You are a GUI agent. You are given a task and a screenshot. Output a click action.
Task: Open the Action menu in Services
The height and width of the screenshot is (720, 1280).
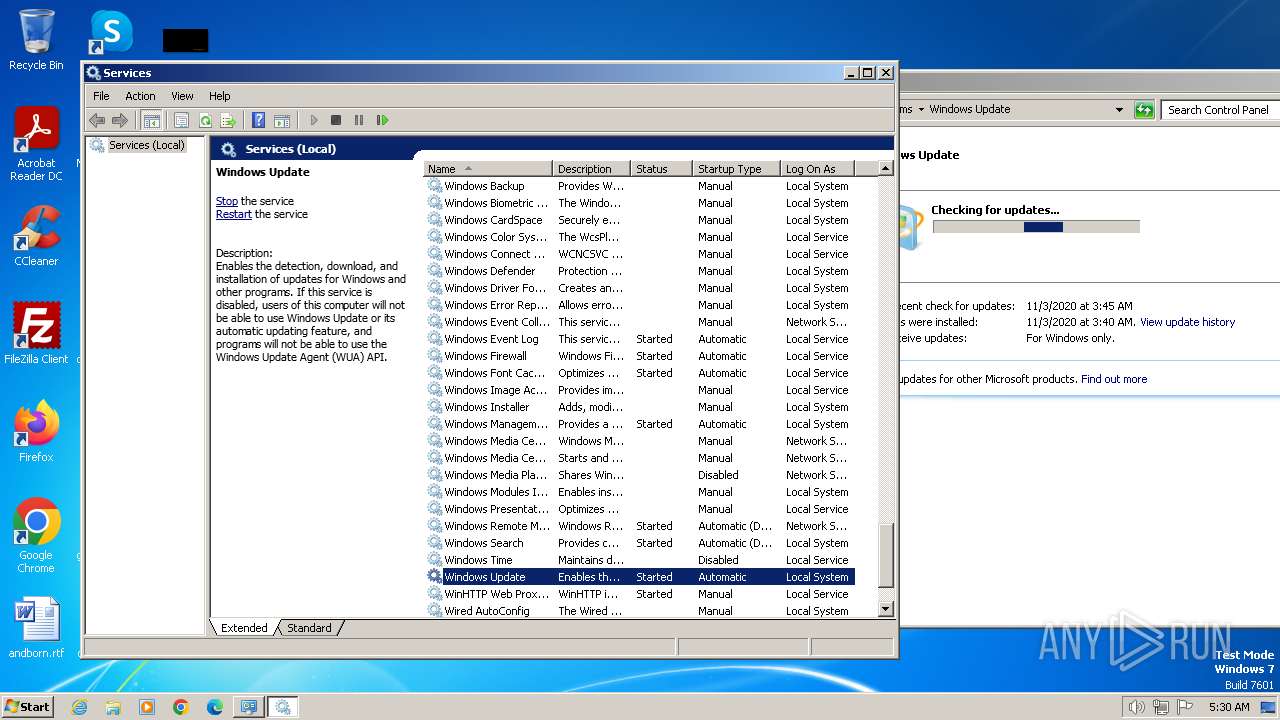pos(140,96)
